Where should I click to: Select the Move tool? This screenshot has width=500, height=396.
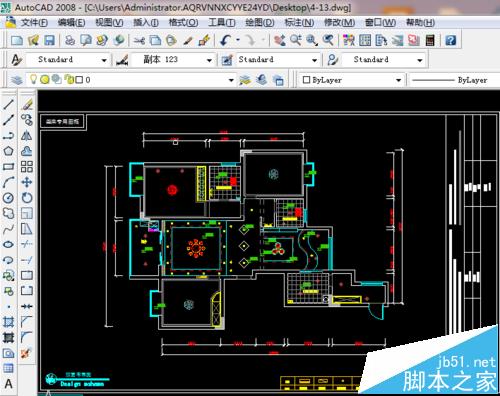(x=27, y=182)
